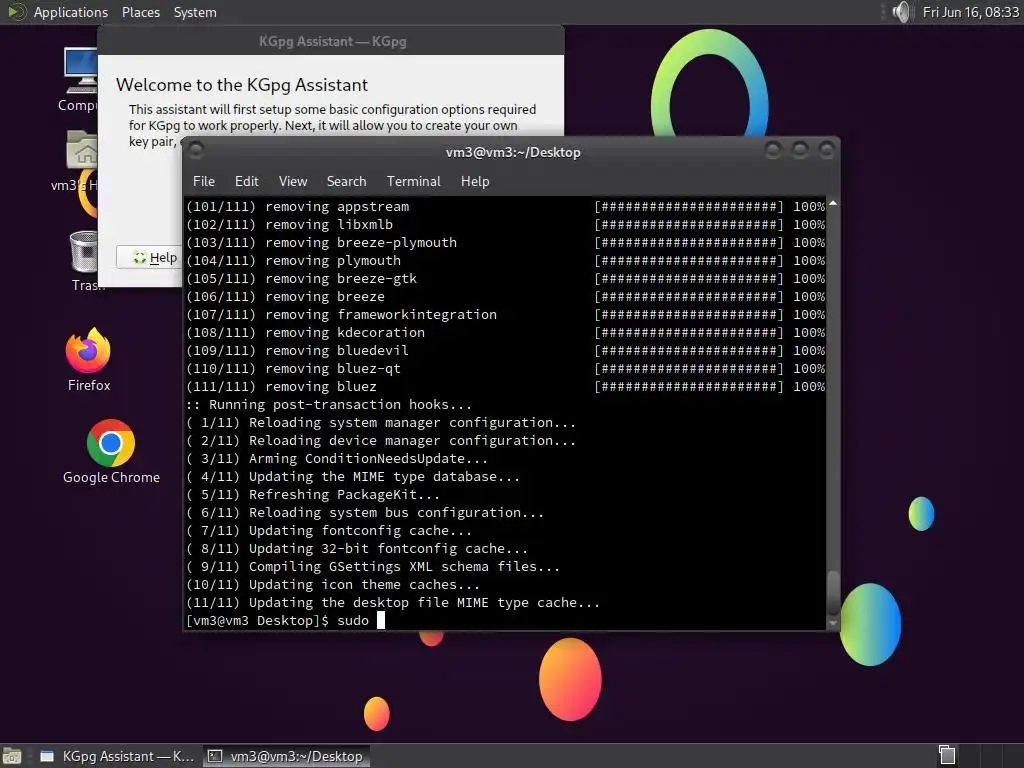This screenshot has height=768, width=1024.
Task: Minimize the terminal window
Action: (x=773, y=151)
